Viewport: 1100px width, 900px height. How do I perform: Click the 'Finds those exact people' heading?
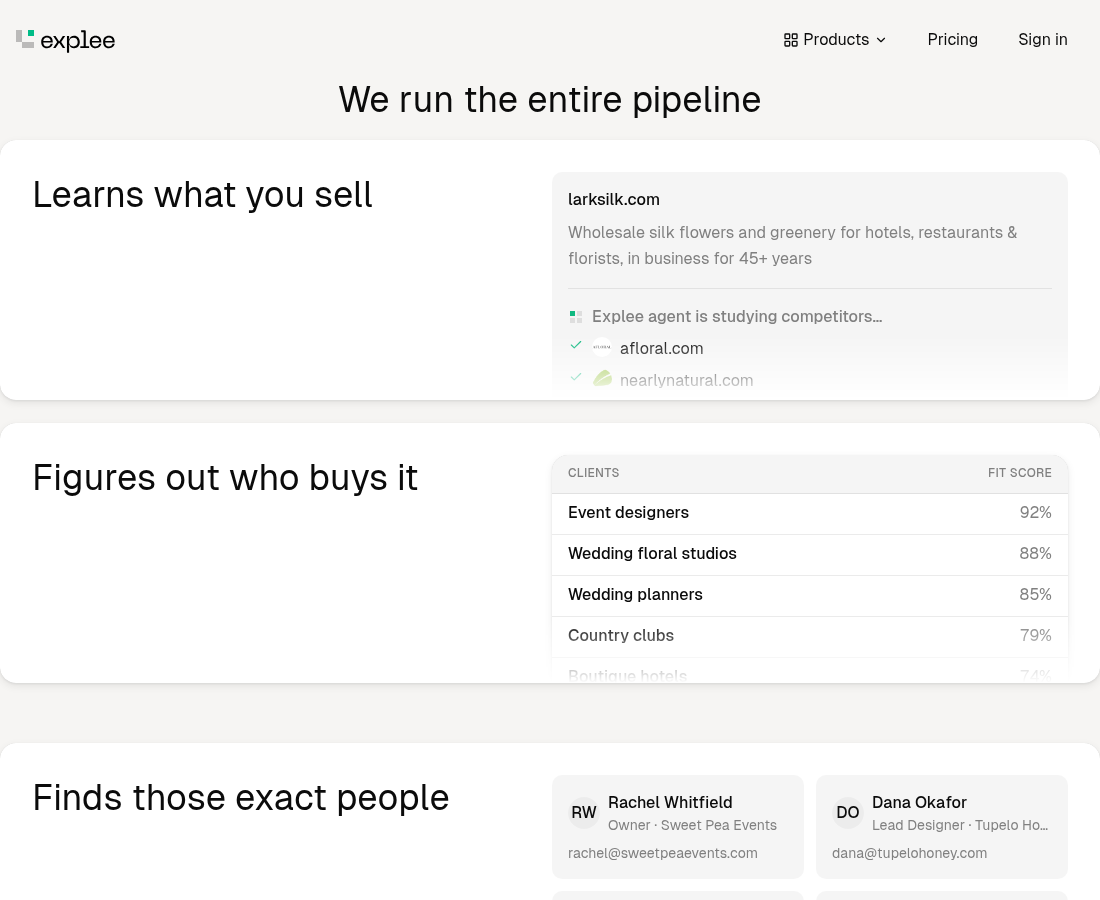(241, 798)
